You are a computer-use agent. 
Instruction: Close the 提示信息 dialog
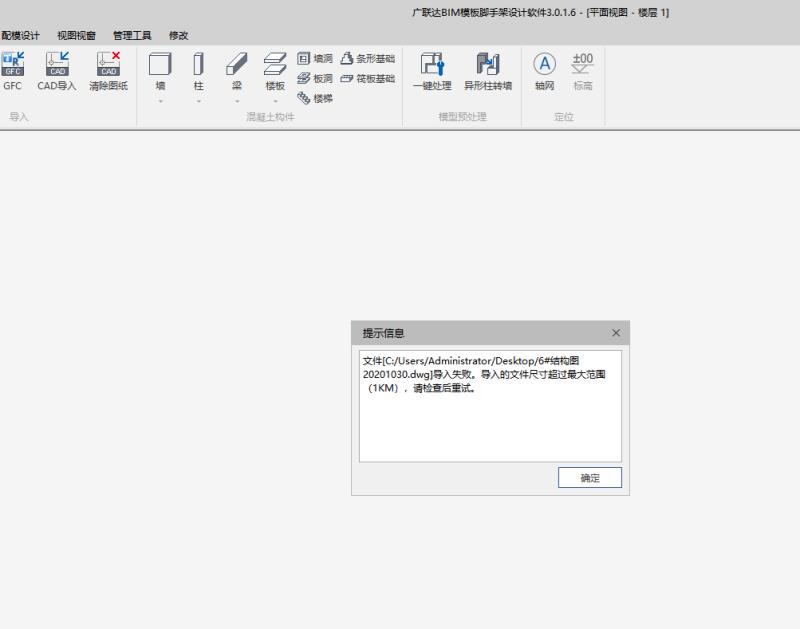616,333
